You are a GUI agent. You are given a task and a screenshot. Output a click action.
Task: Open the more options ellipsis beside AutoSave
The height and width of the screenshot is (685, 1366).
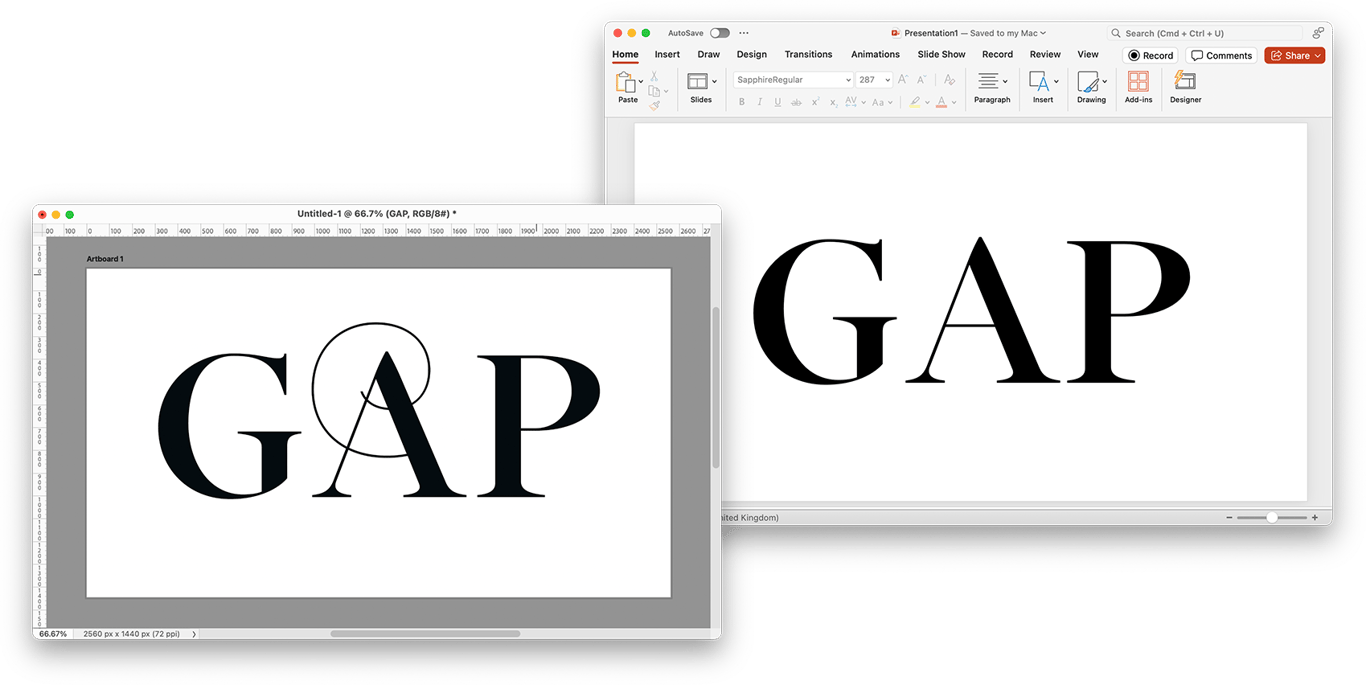click(744, 33)
